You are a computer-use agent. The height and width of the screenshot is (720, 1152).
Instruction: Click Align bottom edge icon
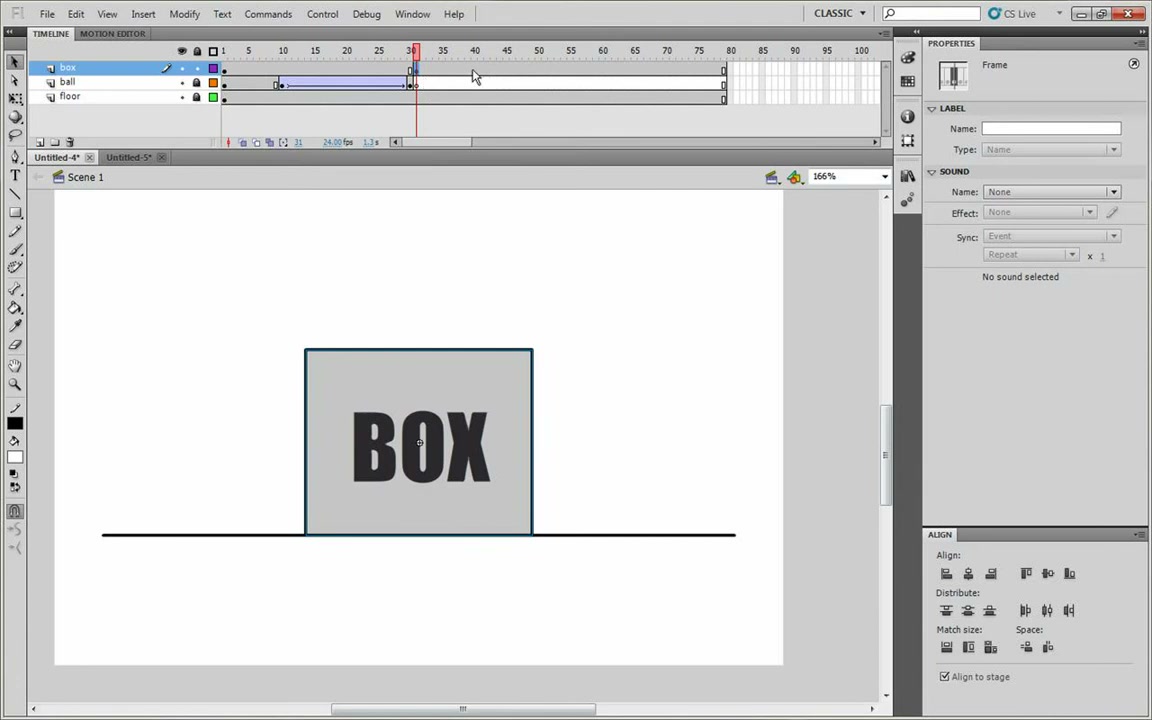tap(1070, 574)
